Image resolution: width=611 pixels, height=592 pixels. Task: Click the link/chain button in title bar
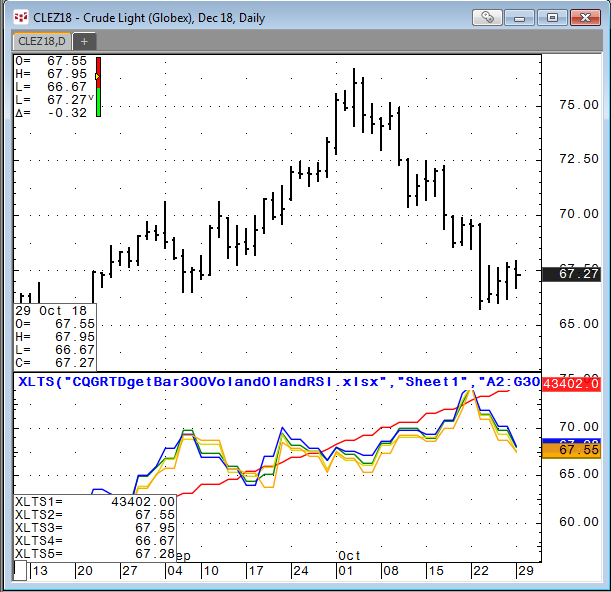tap(487, 17)
